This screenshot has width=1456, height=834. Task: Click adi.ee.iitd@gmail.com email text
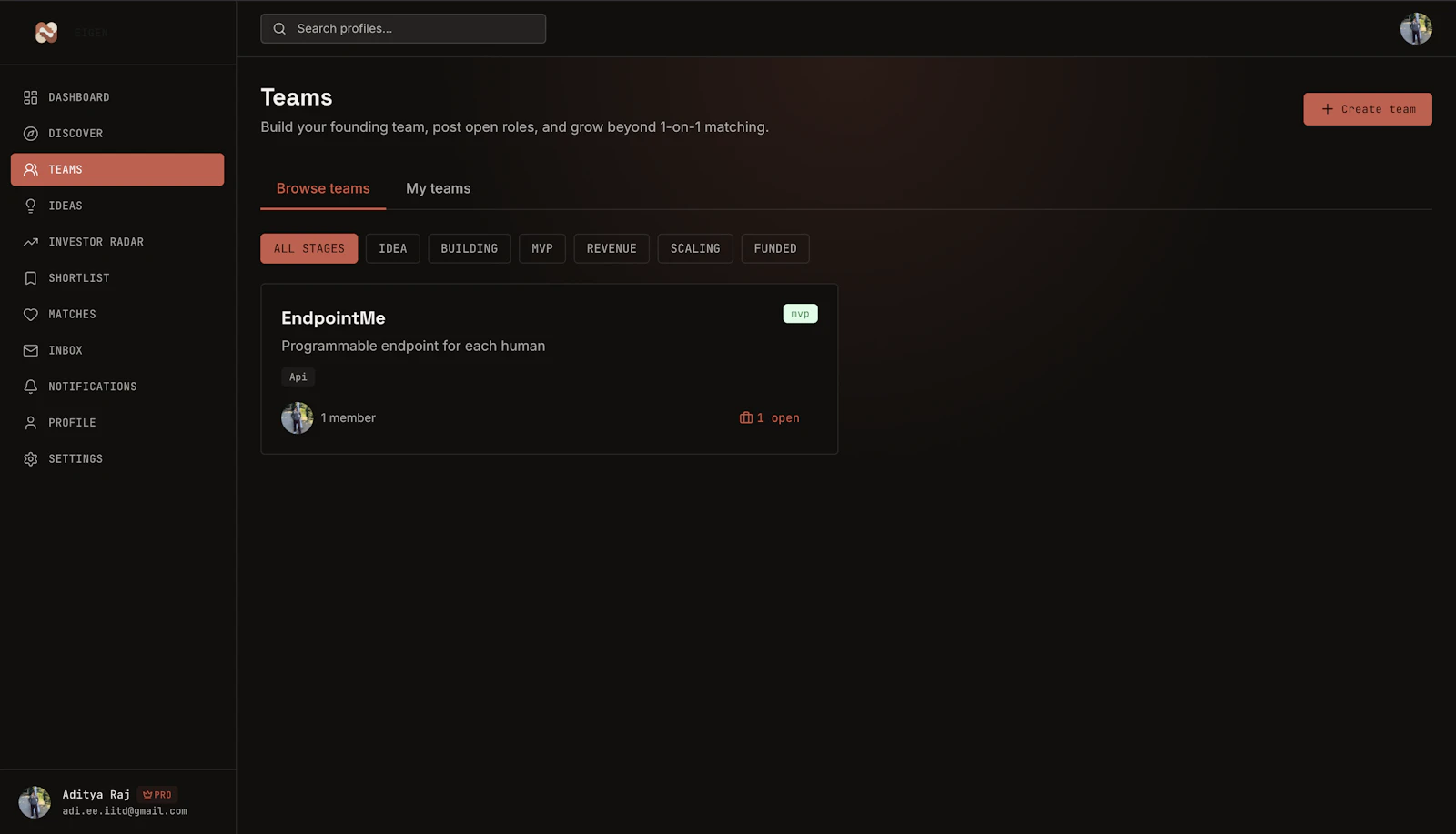coord(125,811)
